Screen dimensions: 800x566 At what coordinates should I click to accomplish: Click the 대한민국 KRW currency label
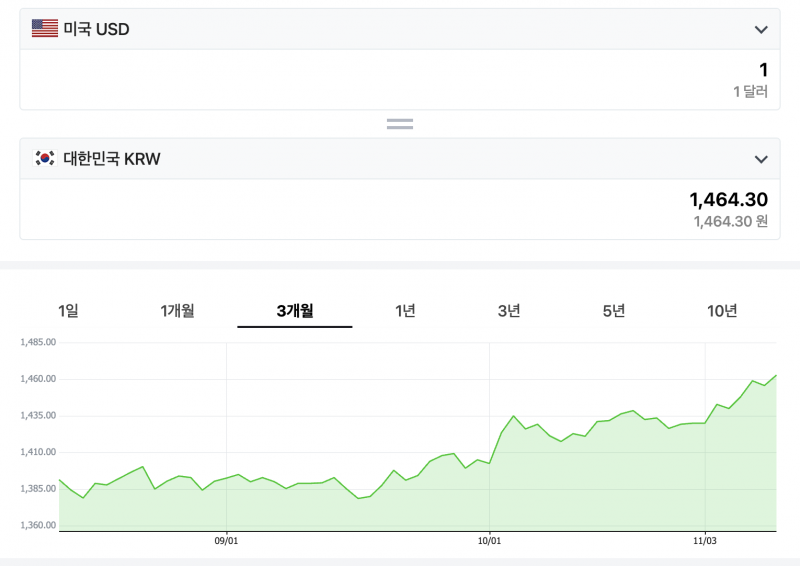pyautogui.click(x=112, y=159)
